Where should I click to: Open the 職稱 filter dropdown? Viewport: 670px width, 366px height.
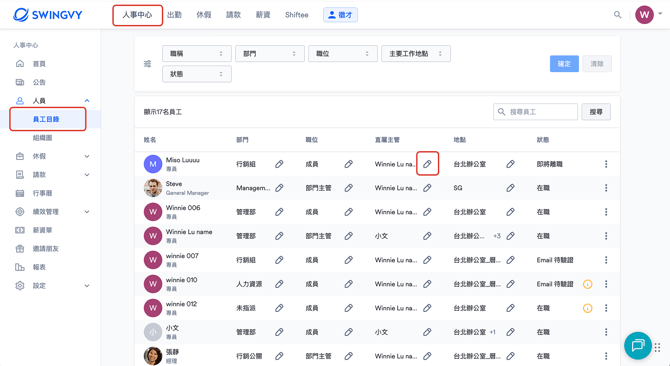coord(197,54)
